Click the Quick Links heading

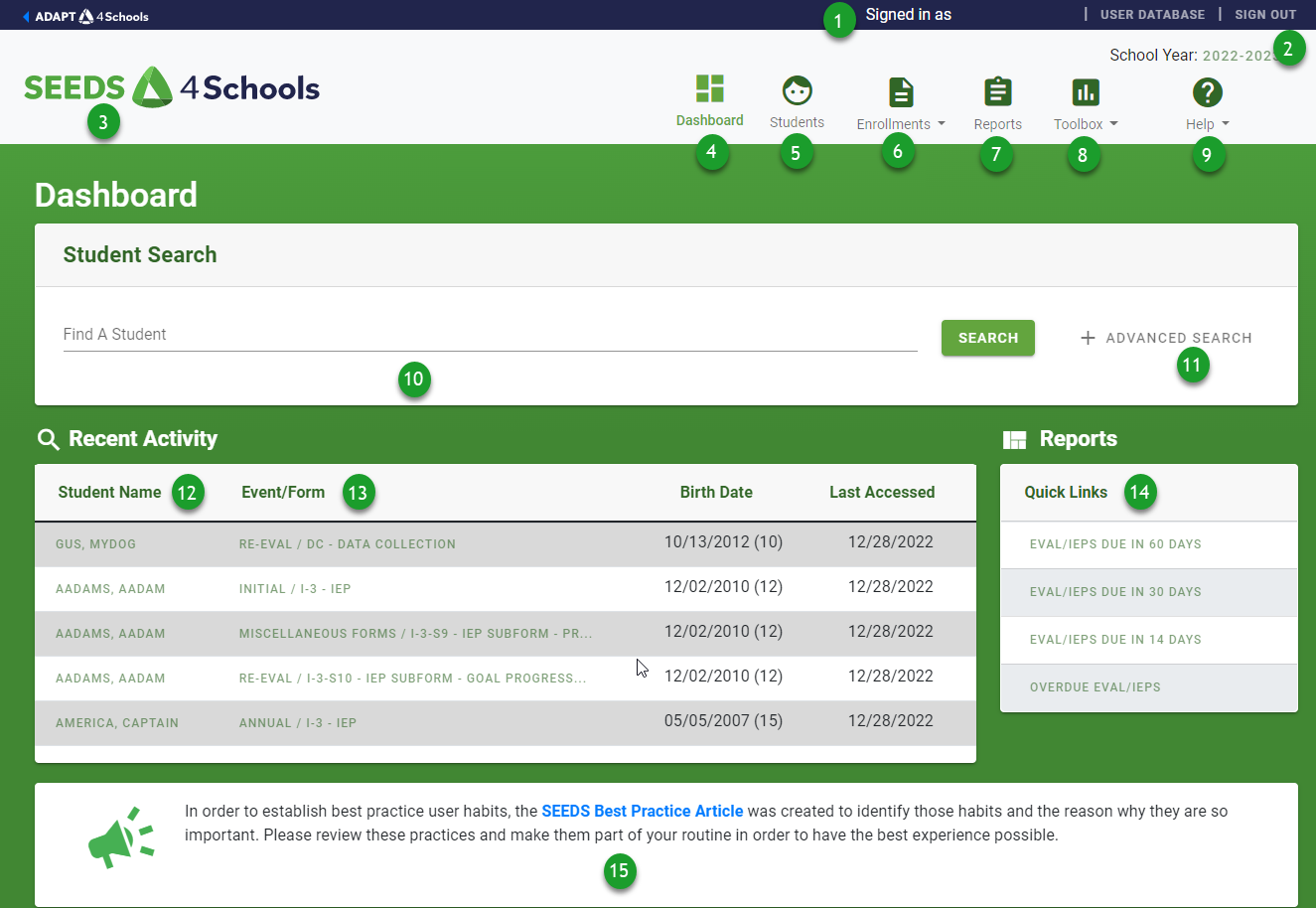pyautogui.click(x=1066, y=493)
